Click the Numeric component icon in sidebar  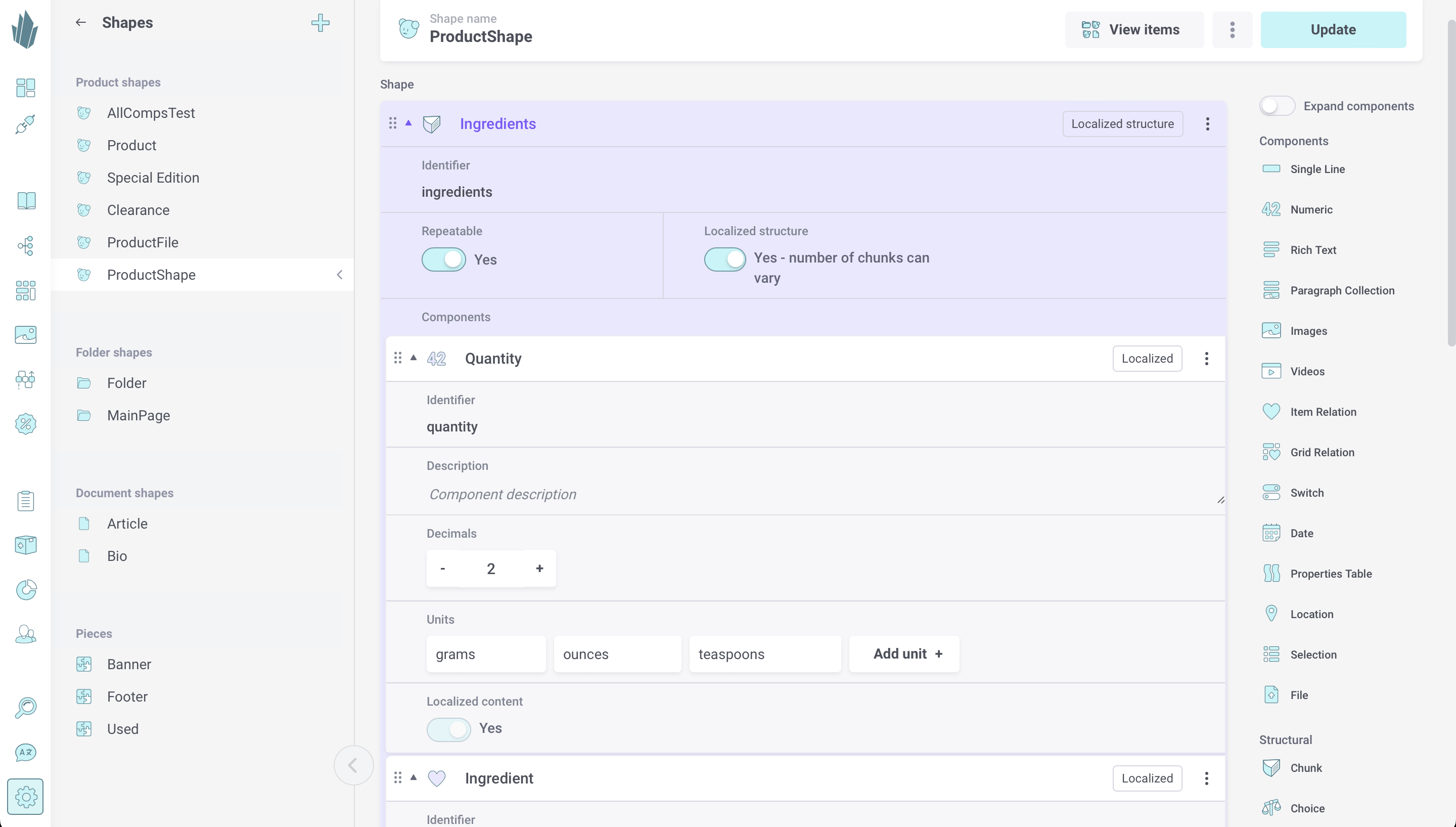click(1271, 209)
